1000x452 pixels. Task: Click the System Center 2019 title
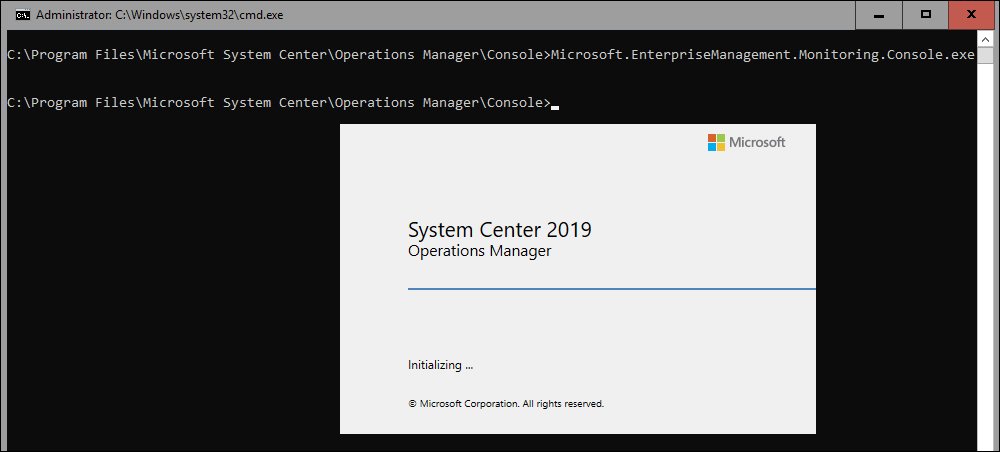pos(499,230)
